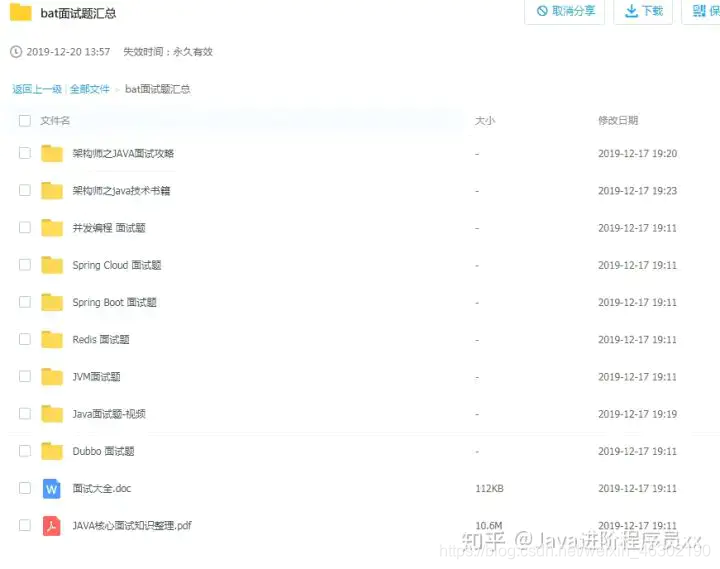
Task: Click the 下载 download button
Action: pyautogui.click(x=643, y=11)
